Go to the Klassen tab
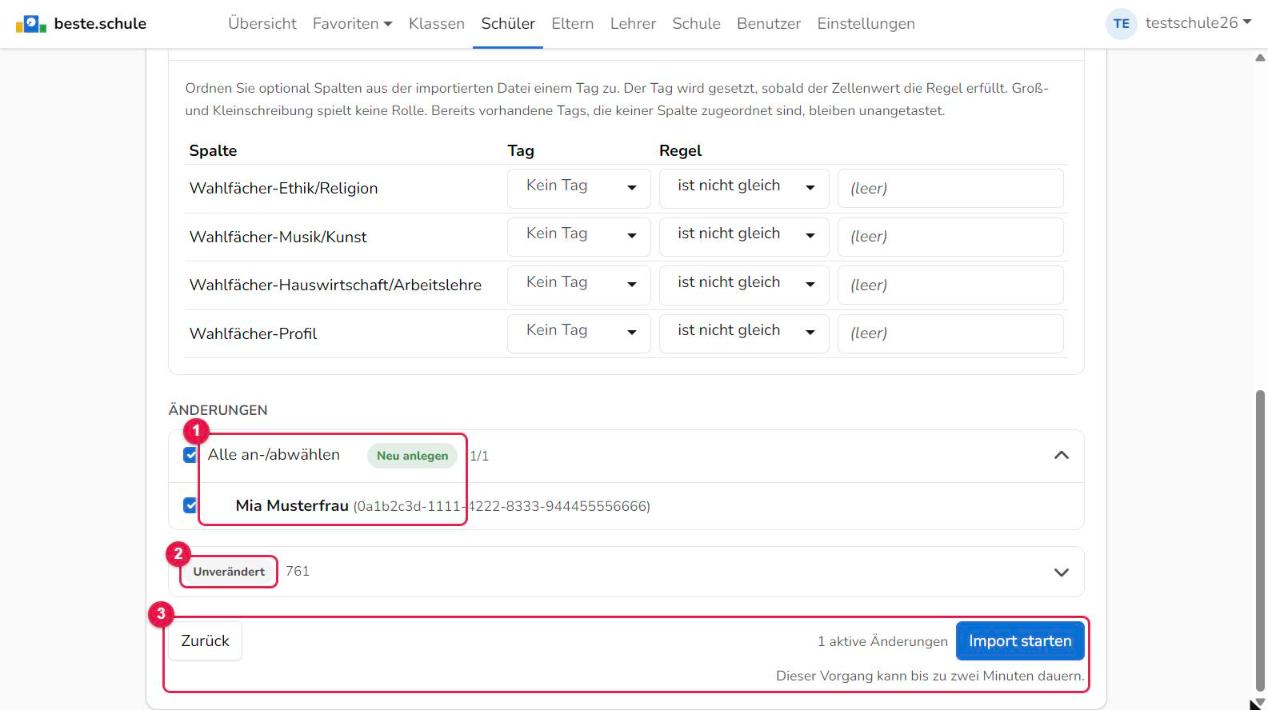The image size is (1268, 710). point(437,24)
